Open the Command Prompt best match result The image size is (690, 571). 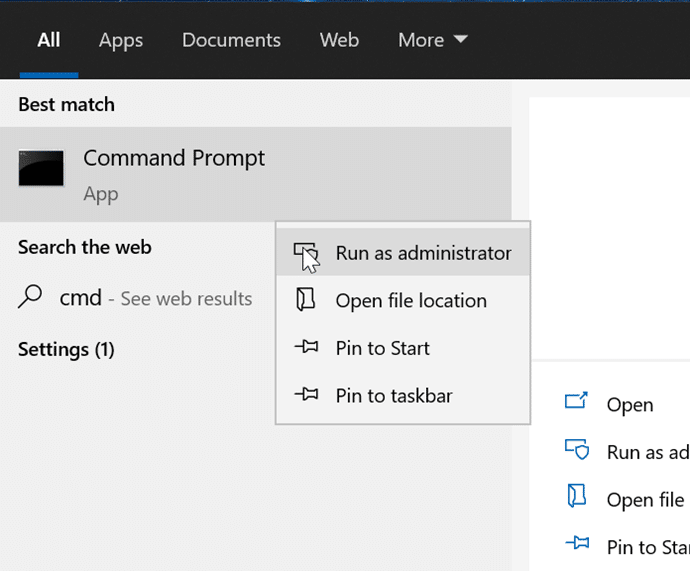coord(256,174)
